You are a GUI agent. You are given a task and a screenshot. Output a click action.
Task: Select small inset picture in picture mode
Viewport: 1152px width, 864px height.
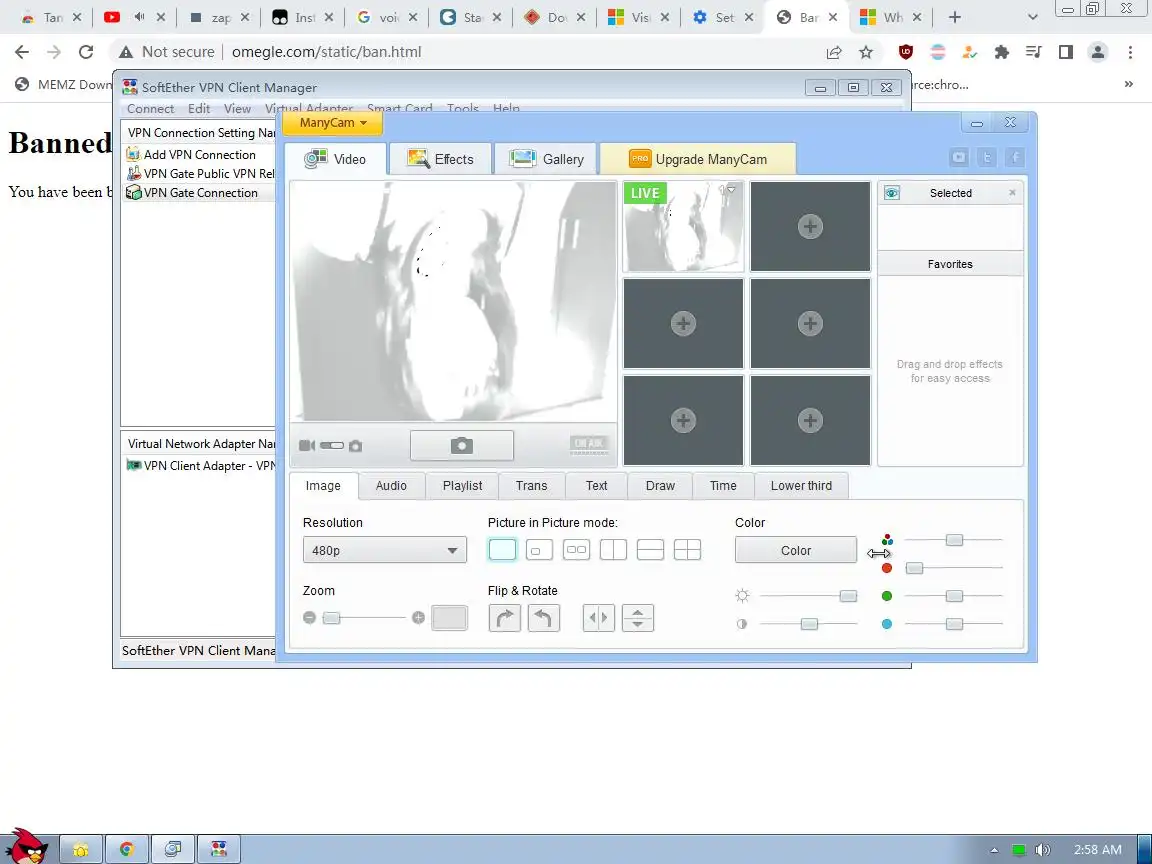539,550
